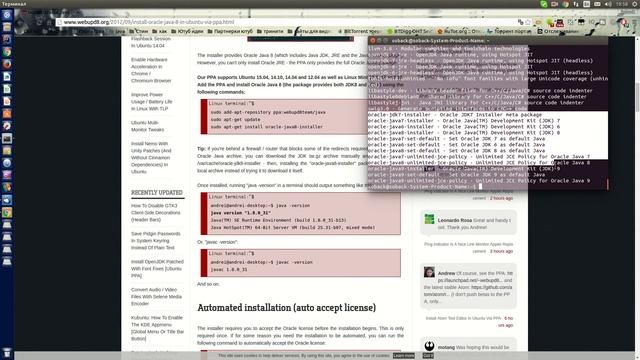This screenshot has width=640, height=360.
Task: Click motang's comment avatar
Action: [429, 347]
